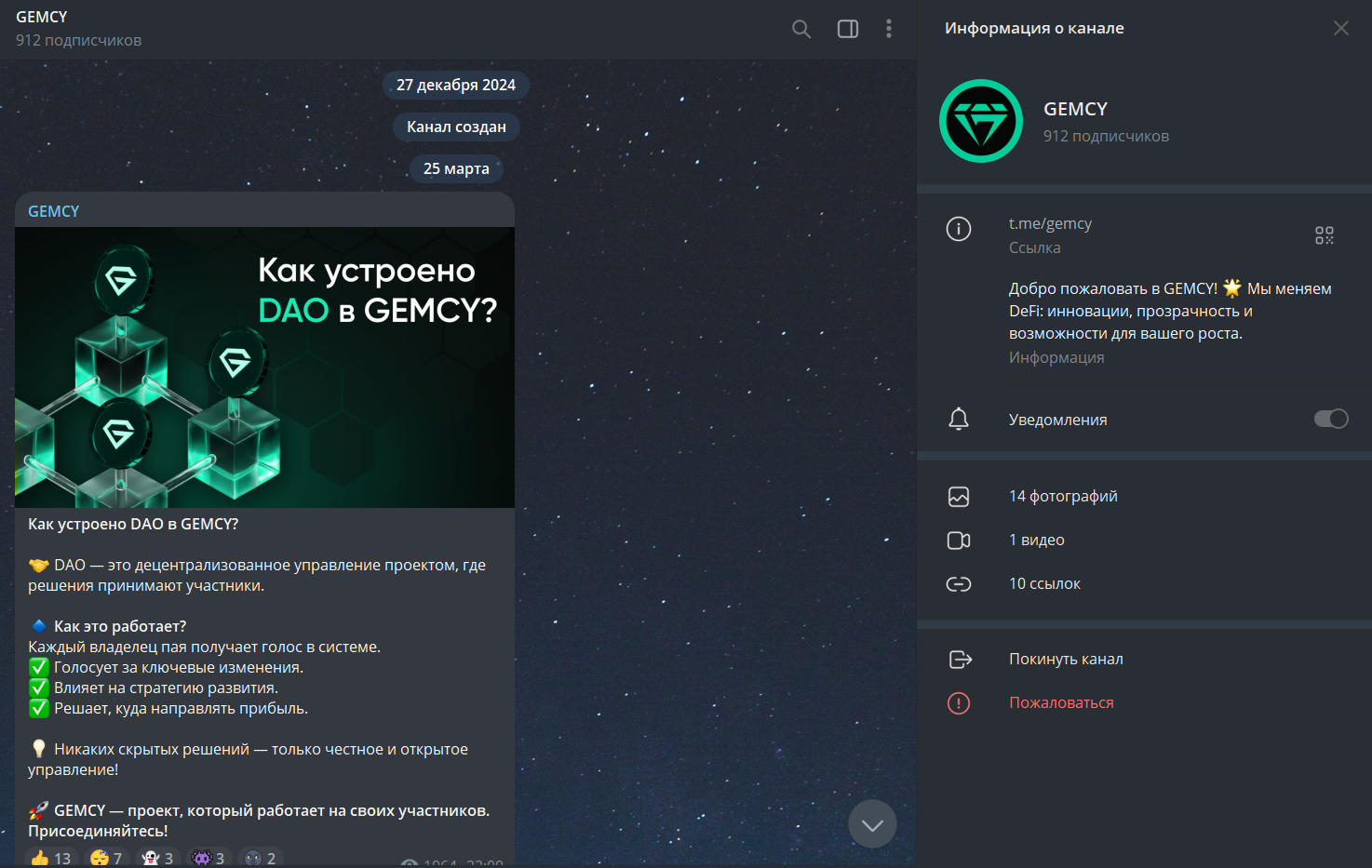The width and height of the screenshot is (1372, 868).
Task: Click the Канал создан service message
Action: click(x=456, y=127)
